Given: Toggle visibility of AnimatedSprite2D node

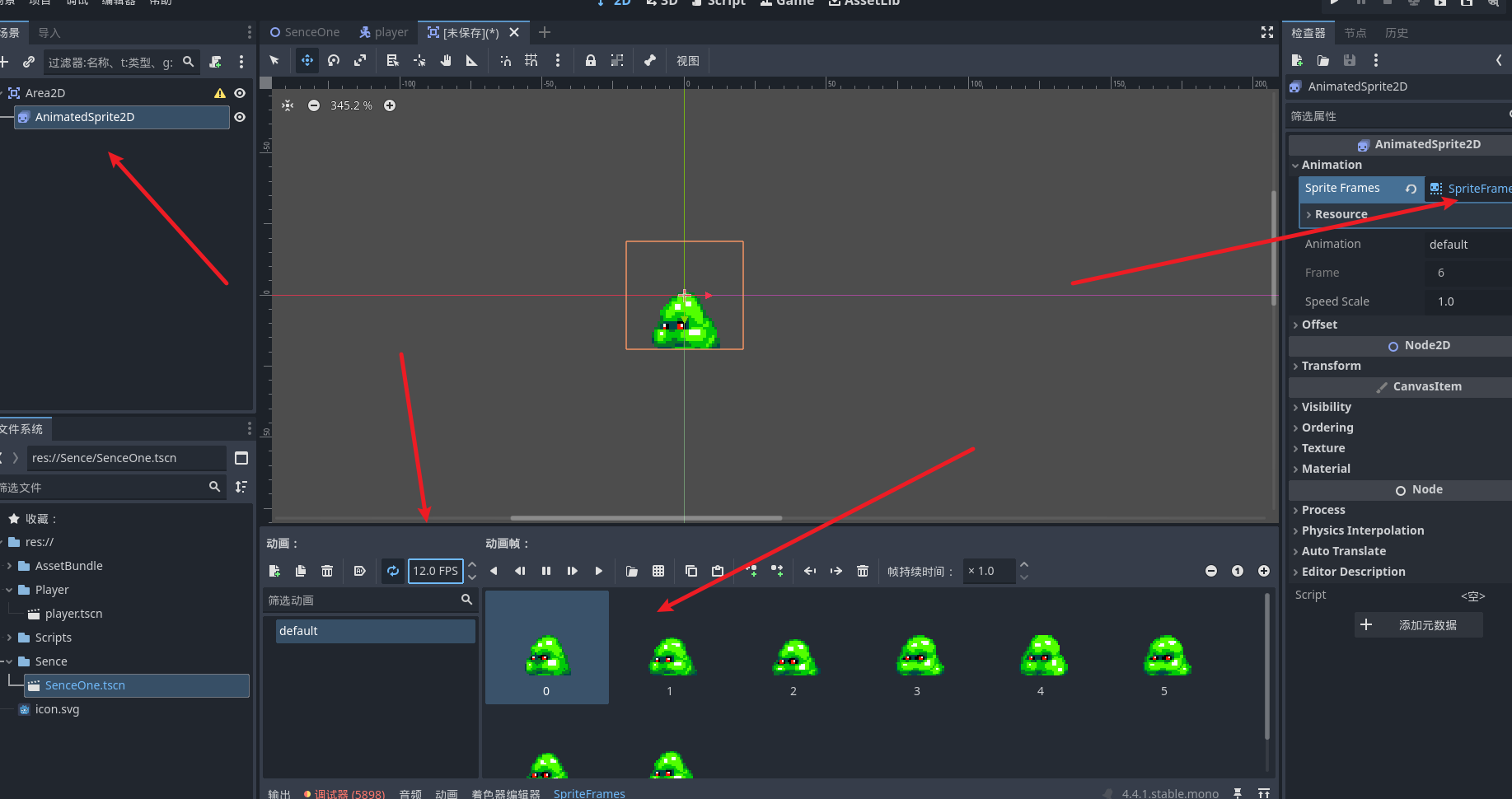Looking at the screenshot, I should [x=240, y=117].
